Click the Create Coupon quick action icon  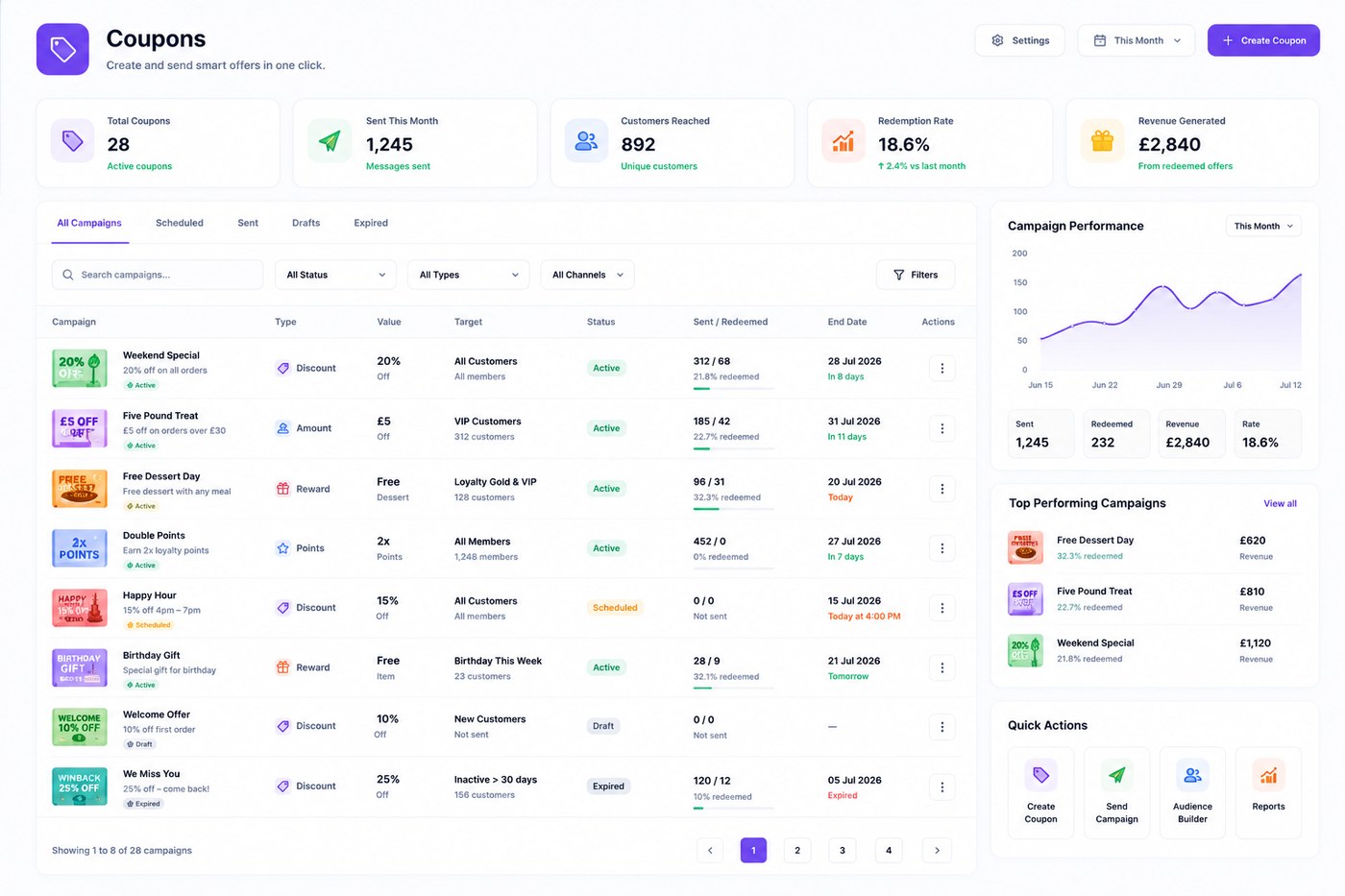pos(1040,775)
